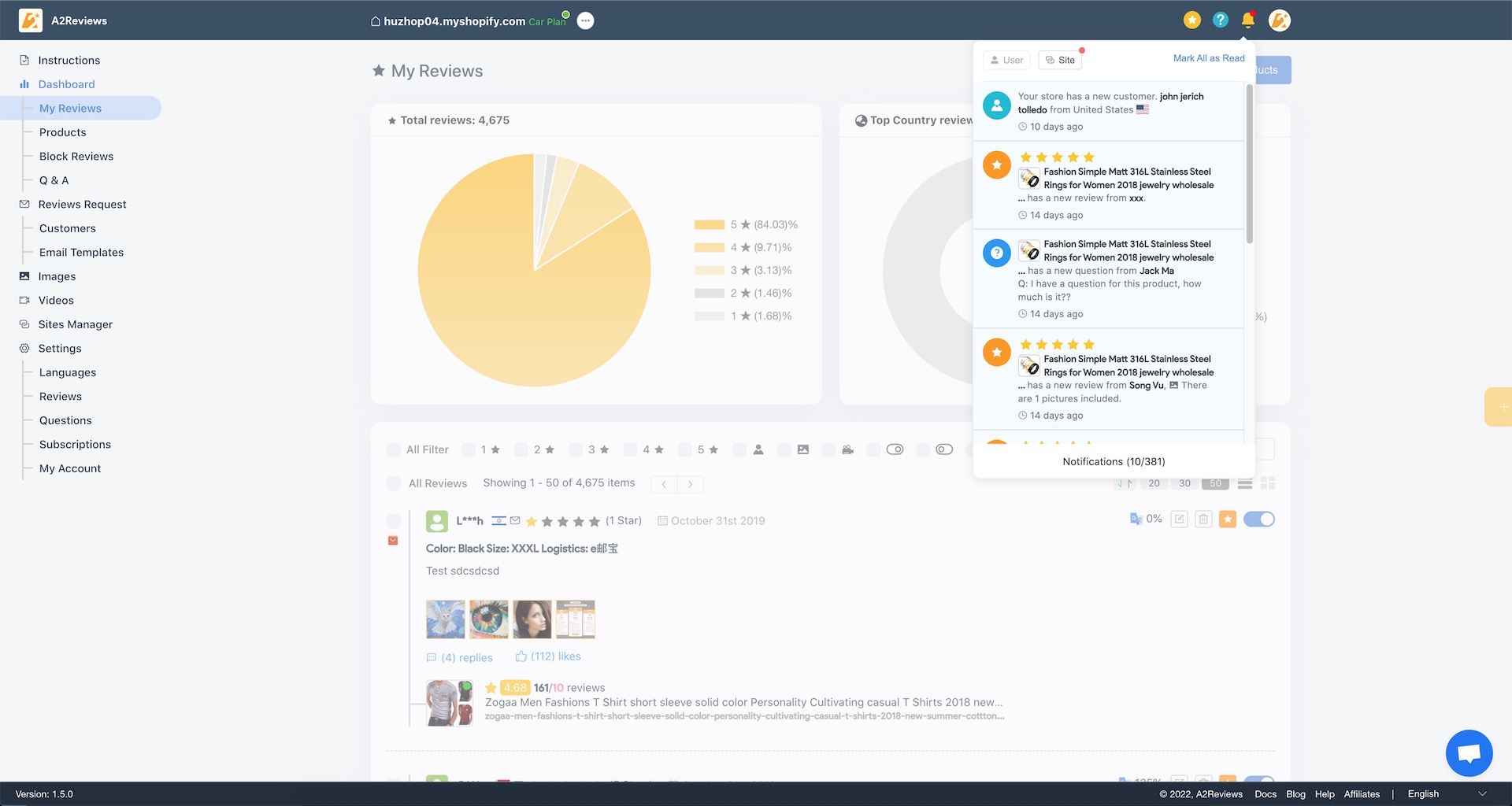This screenshot has width=1512, height=806.
Task: Click the edit icon on the first review
Action: (1179, 519)
